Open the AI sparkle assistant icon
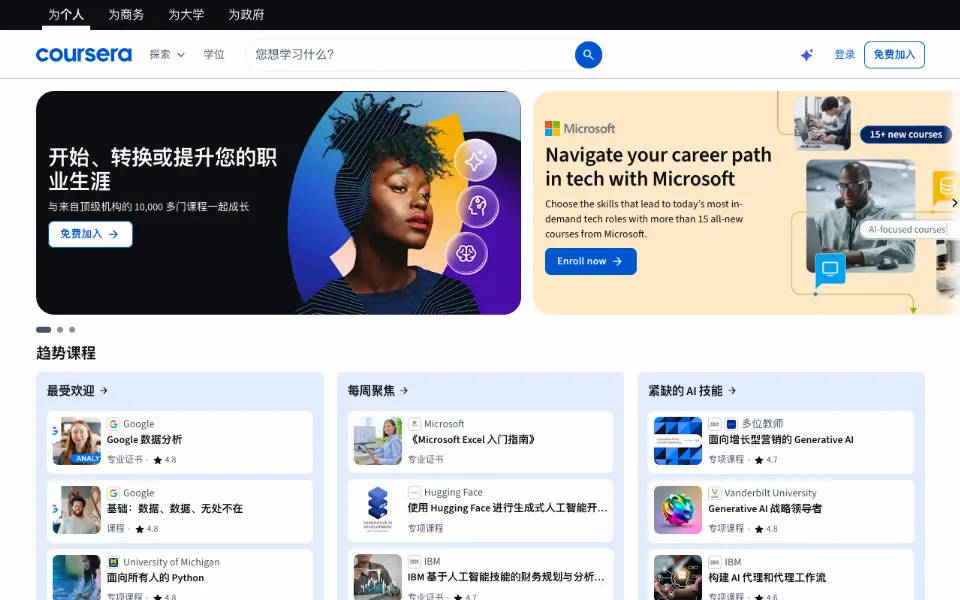 pyautogui.click(x=807, y=55)
